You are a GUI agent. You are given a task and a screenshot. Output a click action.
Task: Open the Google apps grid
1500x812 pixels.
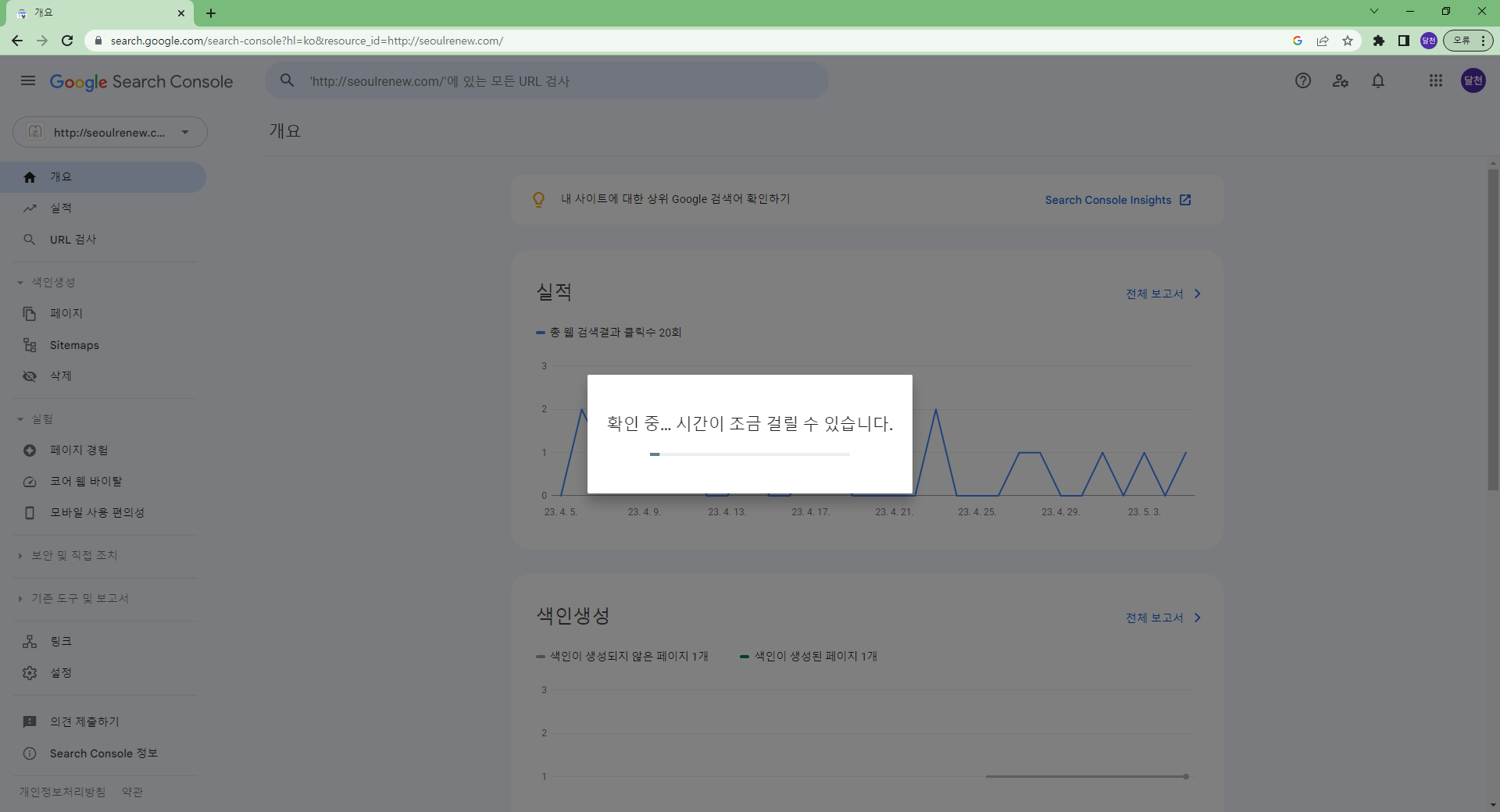tap(1435, 81)
